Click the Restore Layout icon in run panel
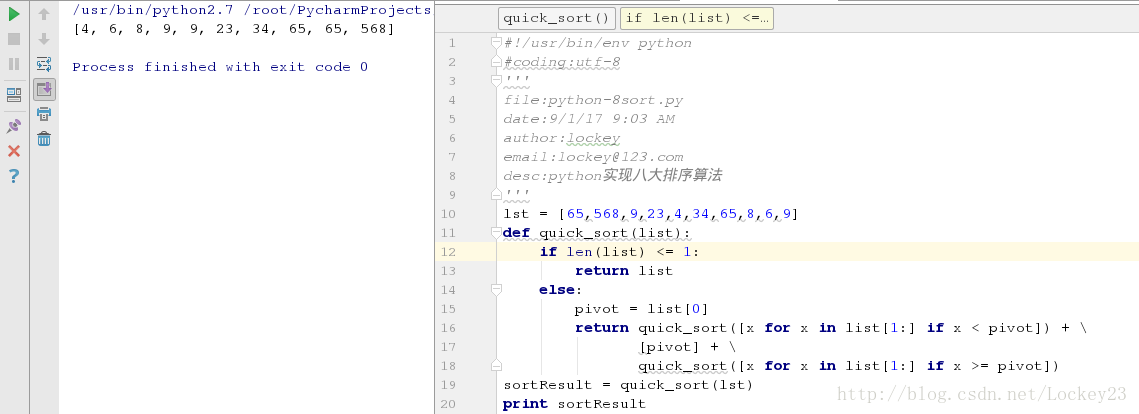1139x414 pixels. click(14, 94)
